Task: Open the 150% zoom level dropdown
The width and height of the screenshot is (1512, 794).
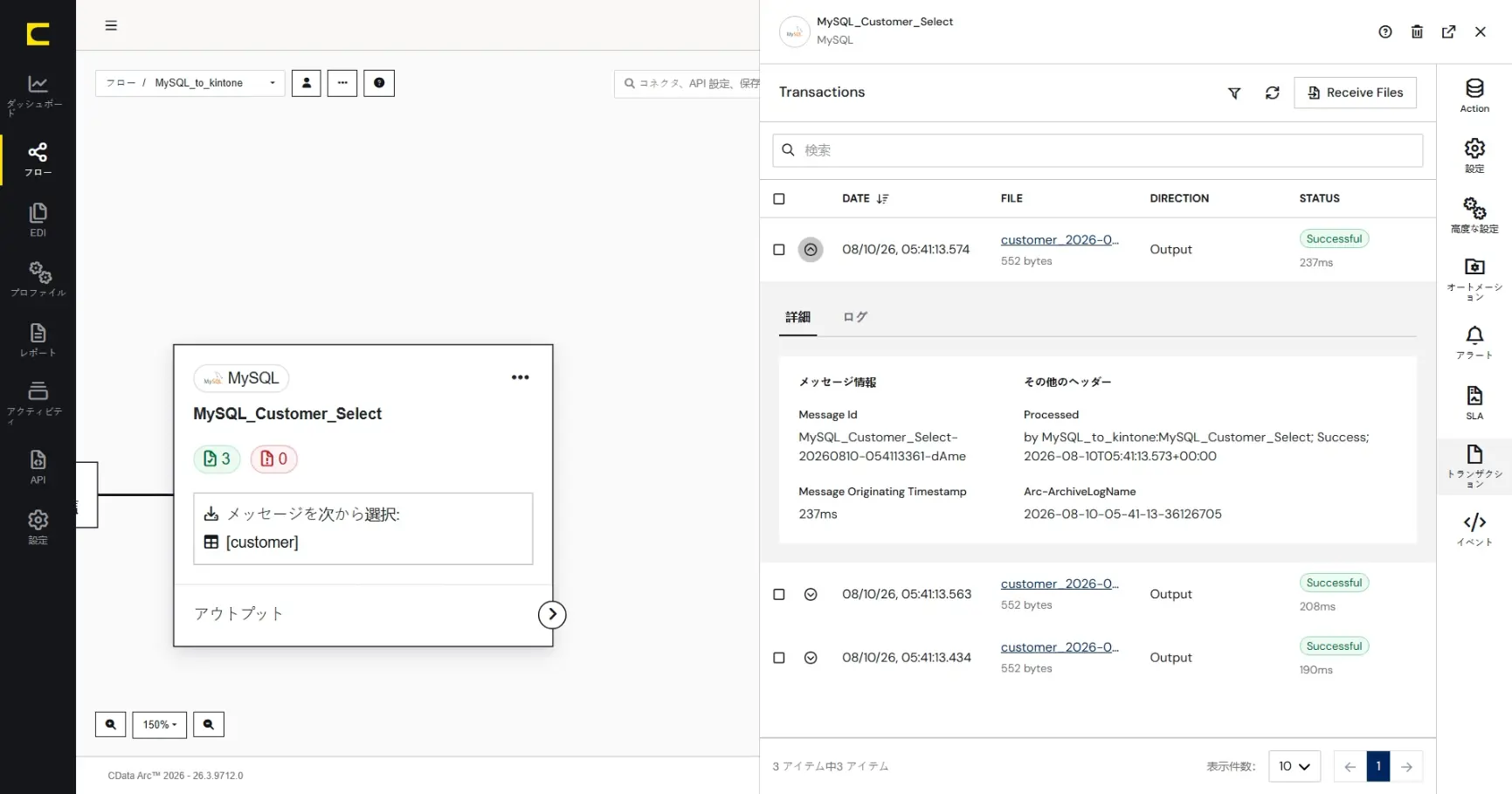Action: point(160,724)
